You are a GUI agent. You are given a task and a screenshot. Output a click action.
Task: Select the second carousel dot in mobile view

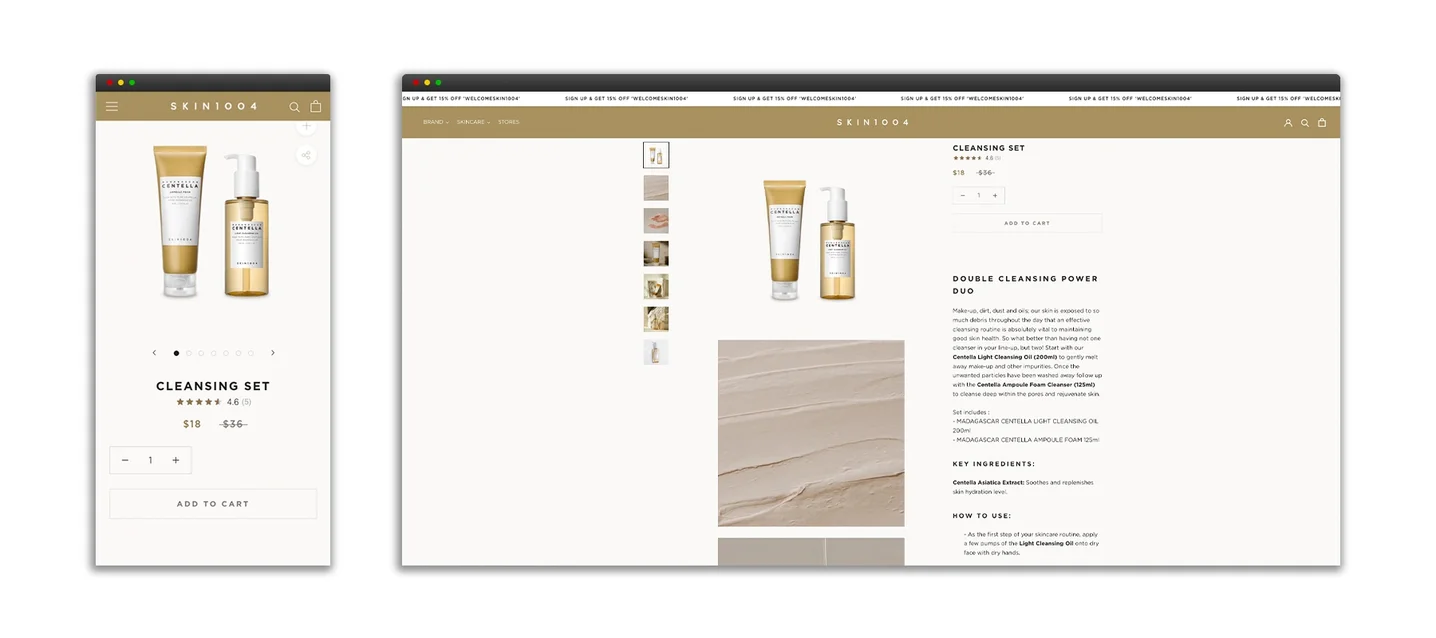coord(189,353)
